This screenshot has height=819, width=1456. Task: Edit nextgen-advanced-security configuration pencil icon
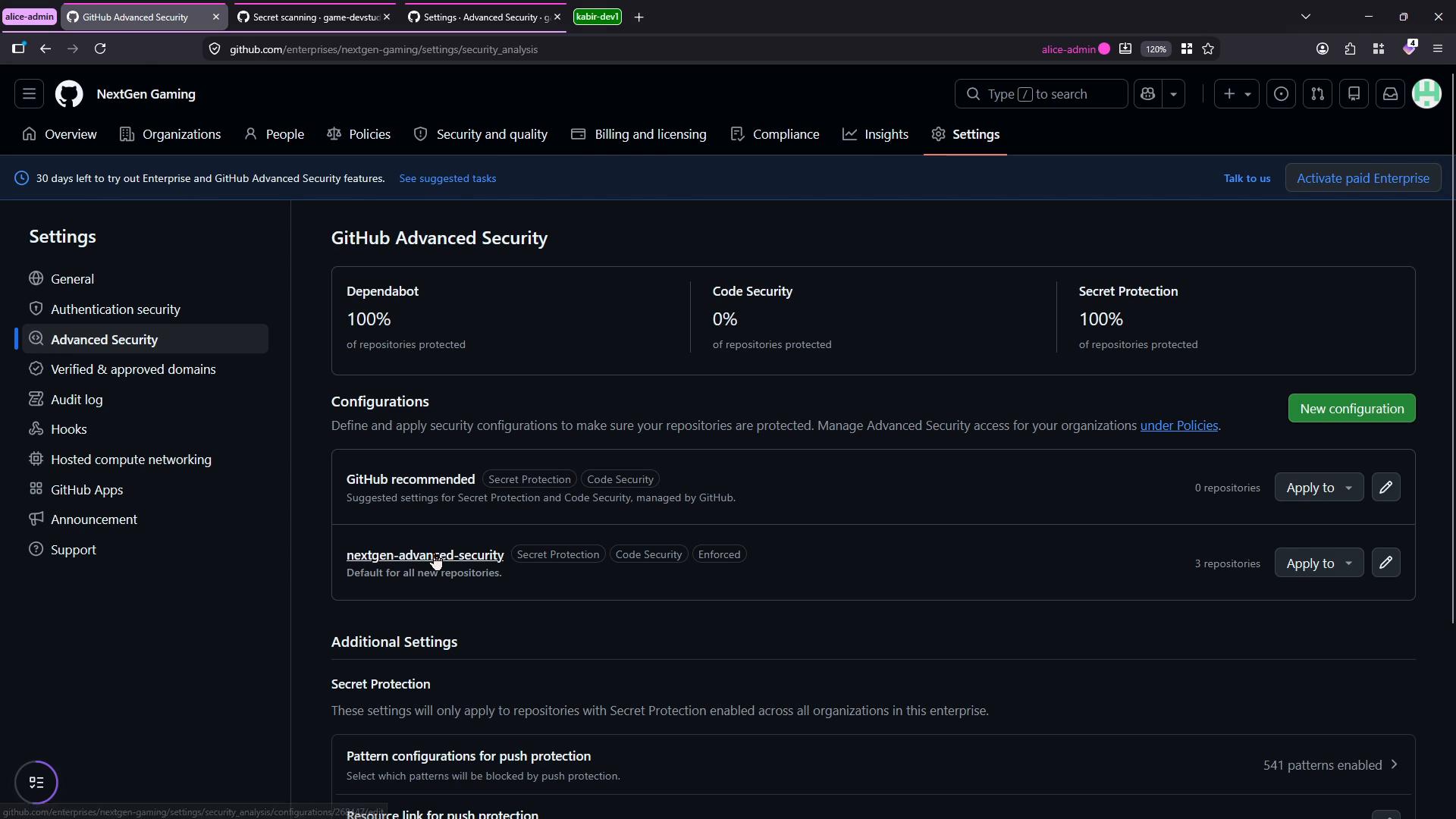click(x=1385, y=563)
